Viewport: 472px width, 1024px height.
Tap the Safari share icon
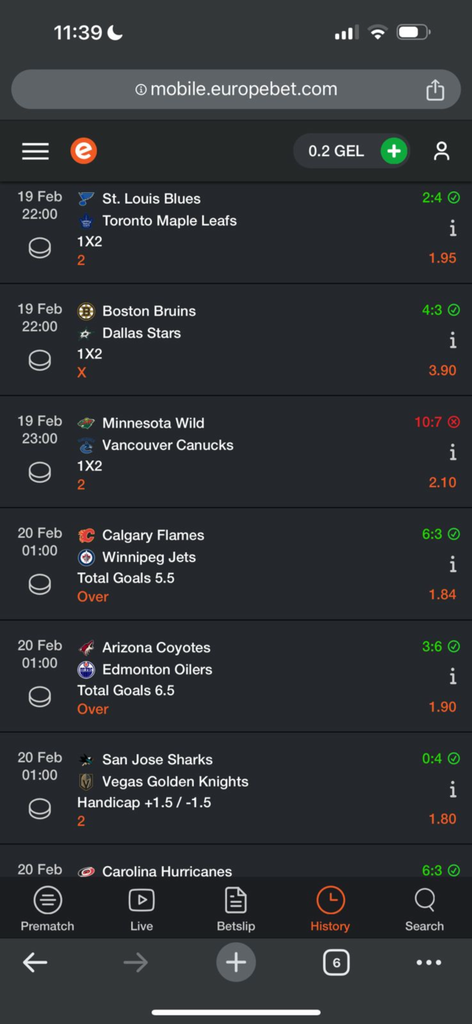coord(435,89)
